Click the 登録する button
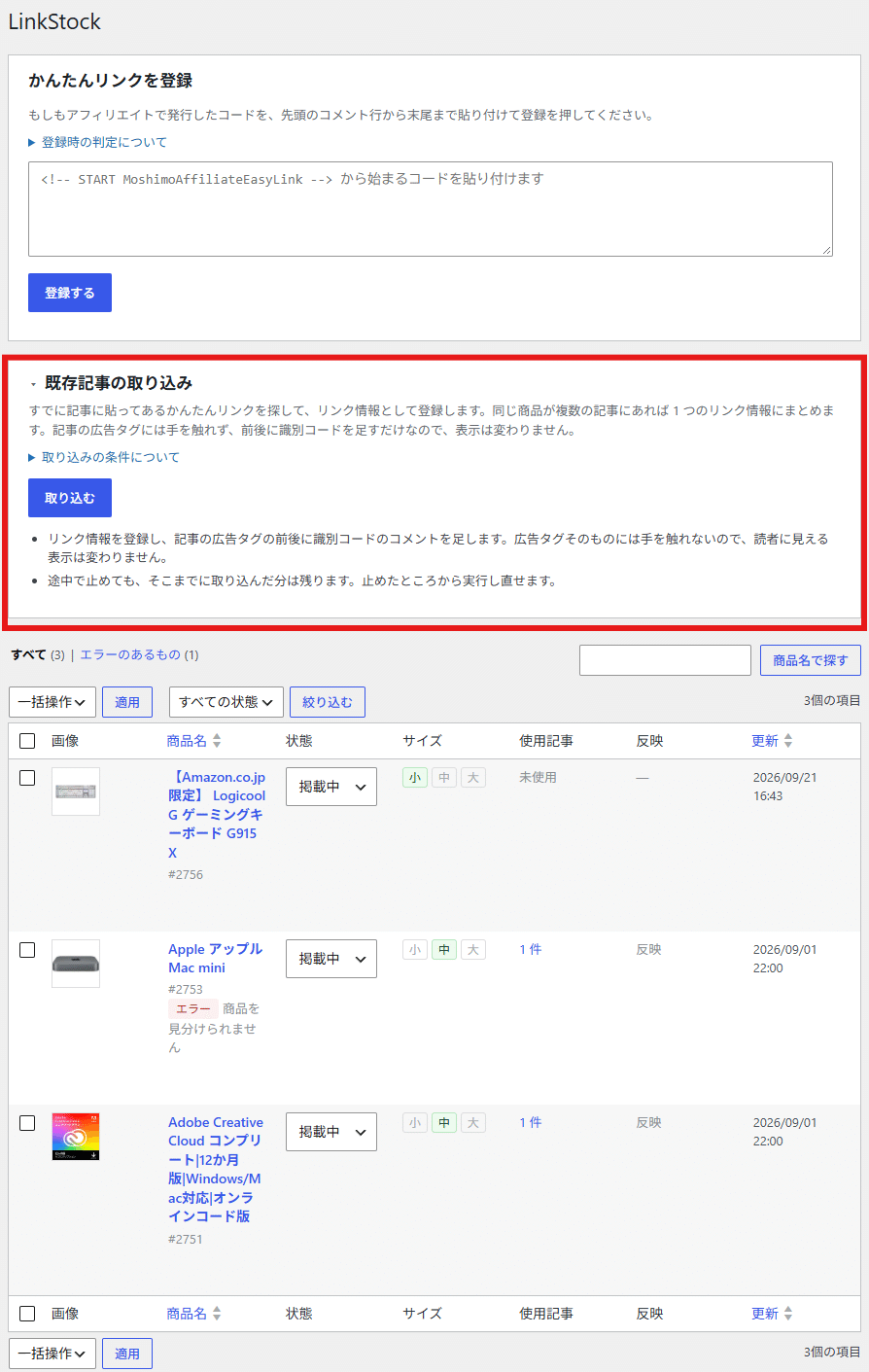Viewport: 869px width, 1372px height. click(x=70, y=293)
